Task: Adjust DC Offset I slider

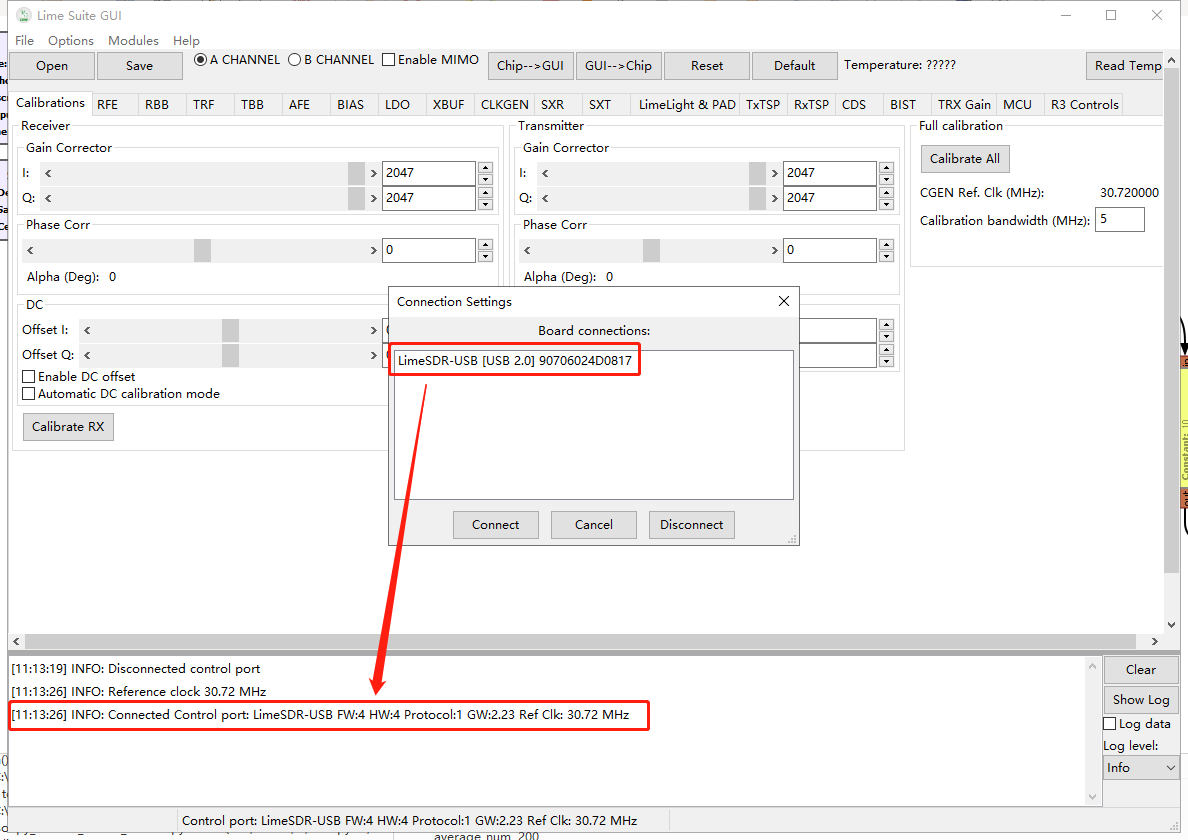Action: coord(230,330)
